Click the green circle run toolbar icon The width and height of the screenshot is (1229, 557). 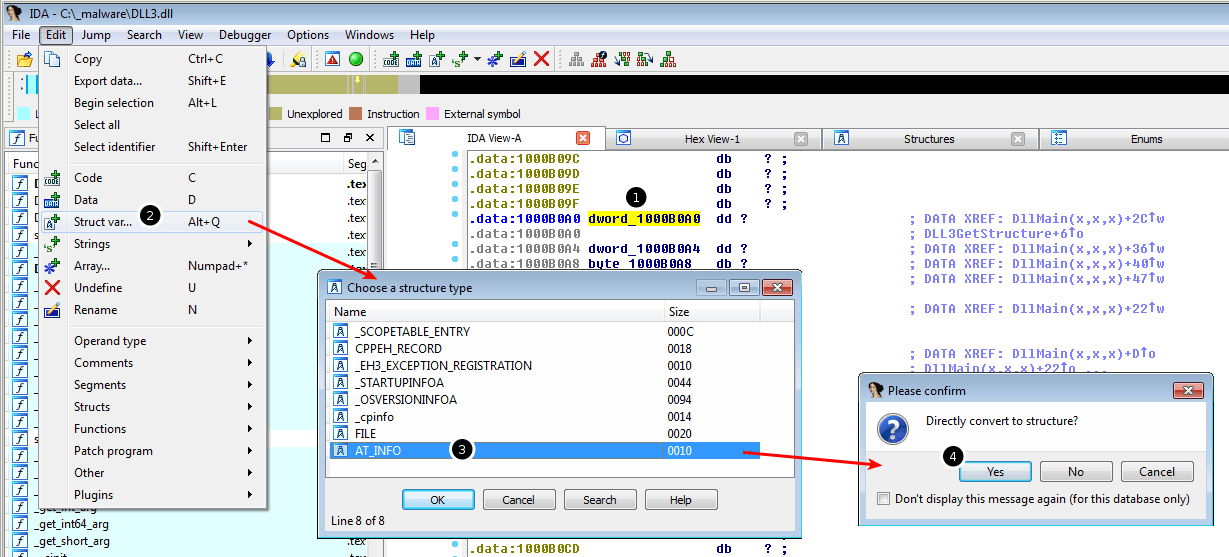pos(355,59)
